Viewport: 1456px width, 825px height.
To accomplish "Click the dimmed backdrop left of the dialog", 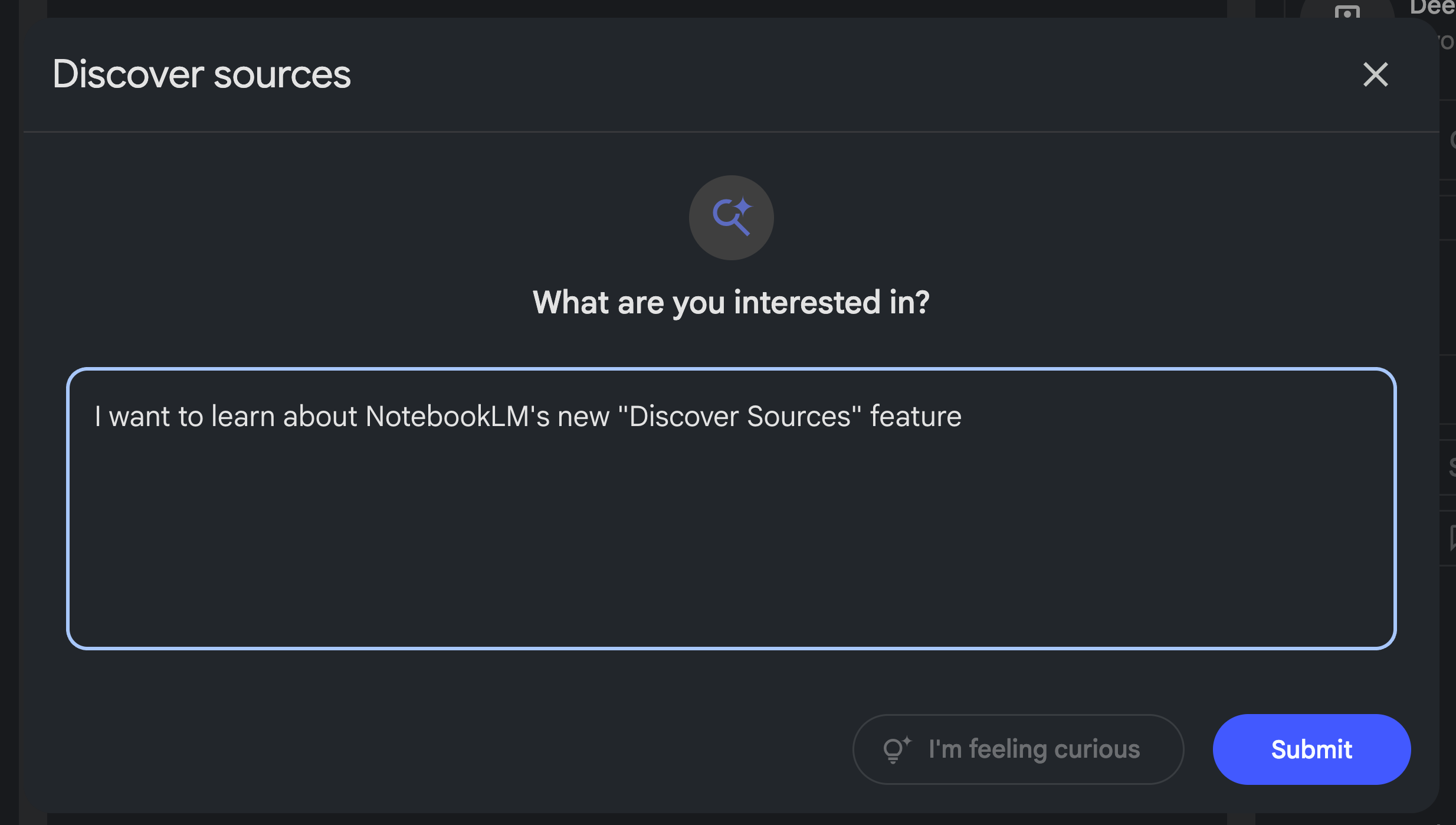I will point(9,413).
